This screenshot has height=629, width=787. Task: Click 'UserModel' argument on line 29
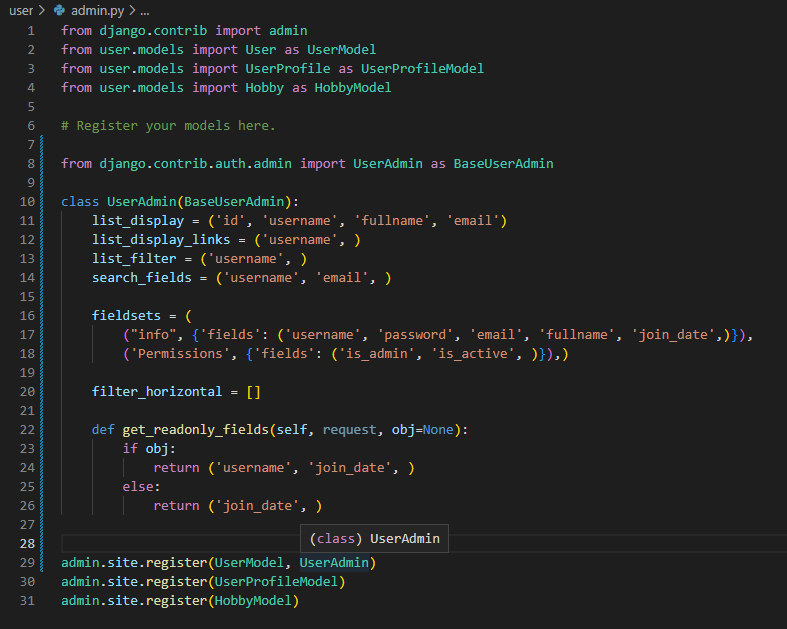click(249, 563)
